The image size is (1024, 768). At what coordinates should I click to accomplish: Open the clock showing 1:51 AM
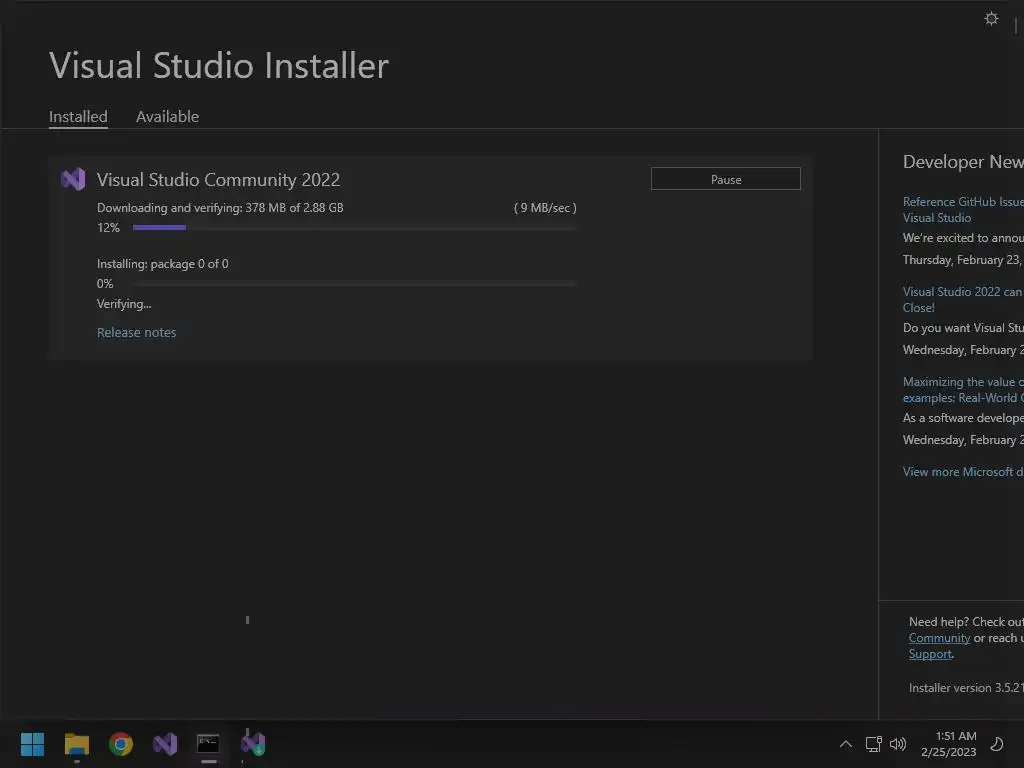pos(948,744)
